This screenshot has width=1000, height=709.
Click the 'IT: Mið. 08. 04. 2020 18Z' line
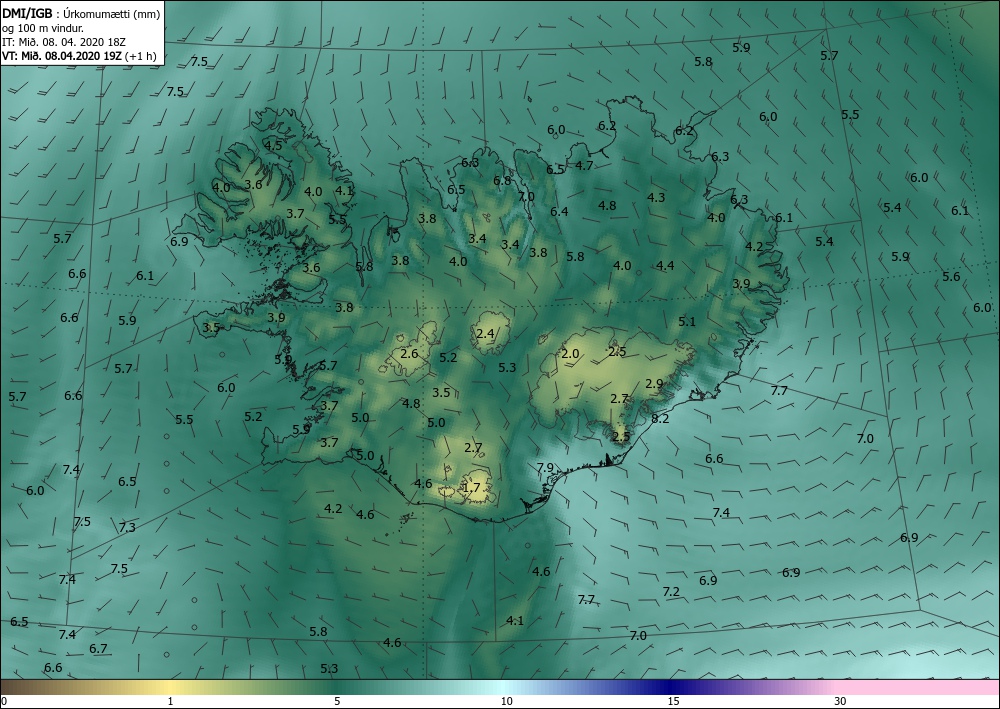(x=64, y=42)
